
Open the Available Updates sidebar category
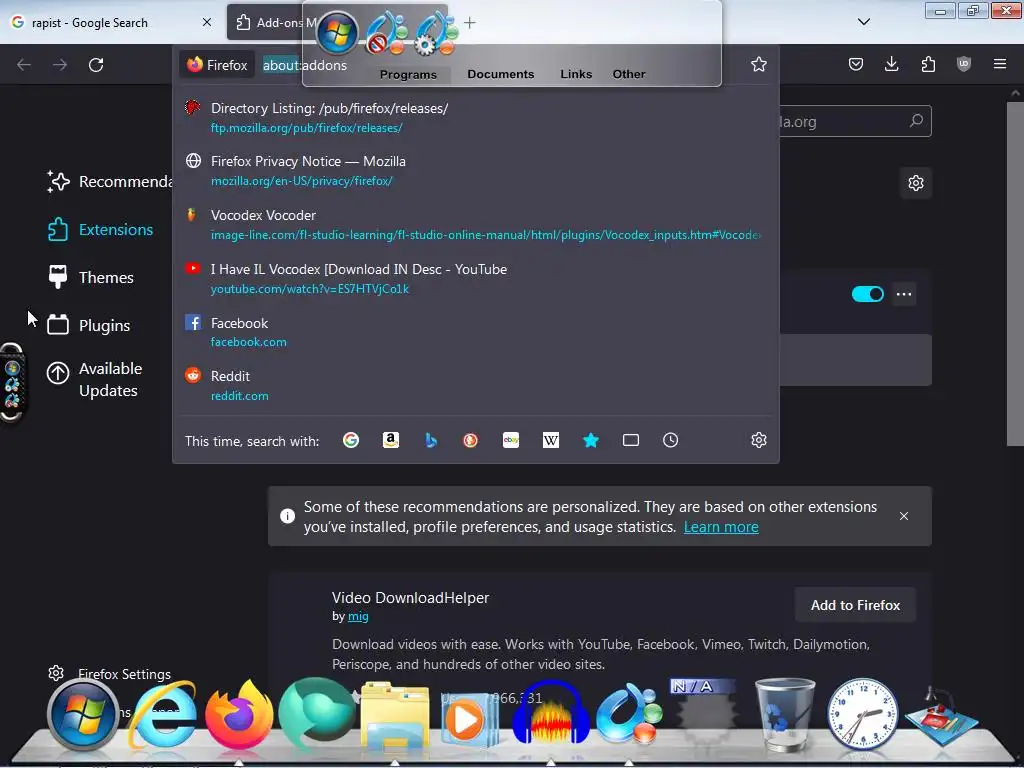point(95,379)
